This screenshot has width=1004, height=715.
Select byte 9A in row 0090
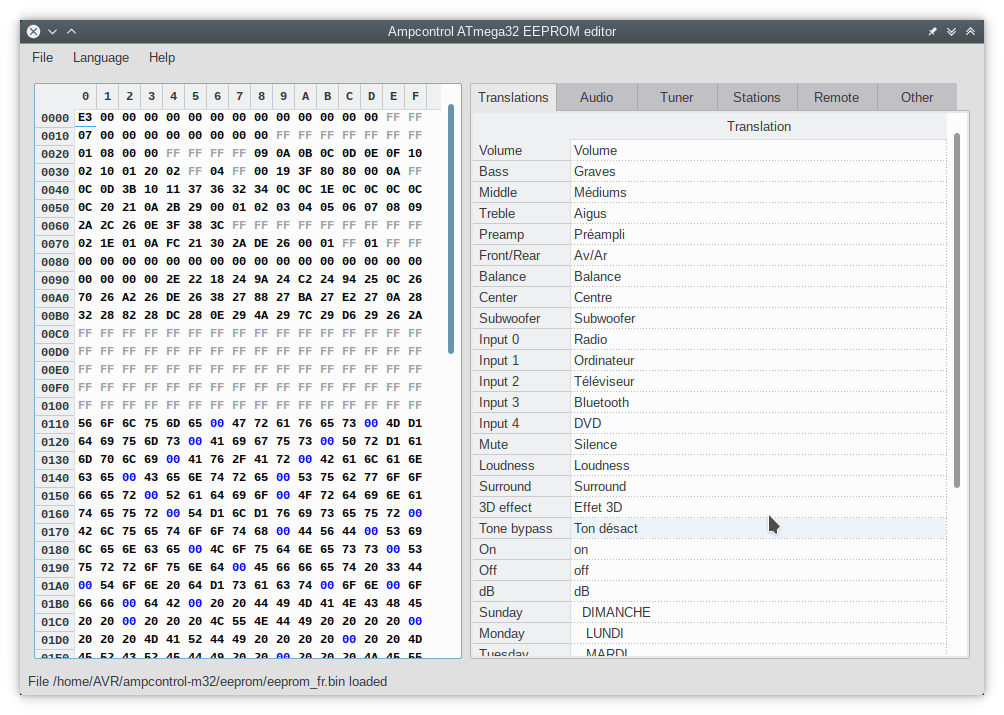261,279
